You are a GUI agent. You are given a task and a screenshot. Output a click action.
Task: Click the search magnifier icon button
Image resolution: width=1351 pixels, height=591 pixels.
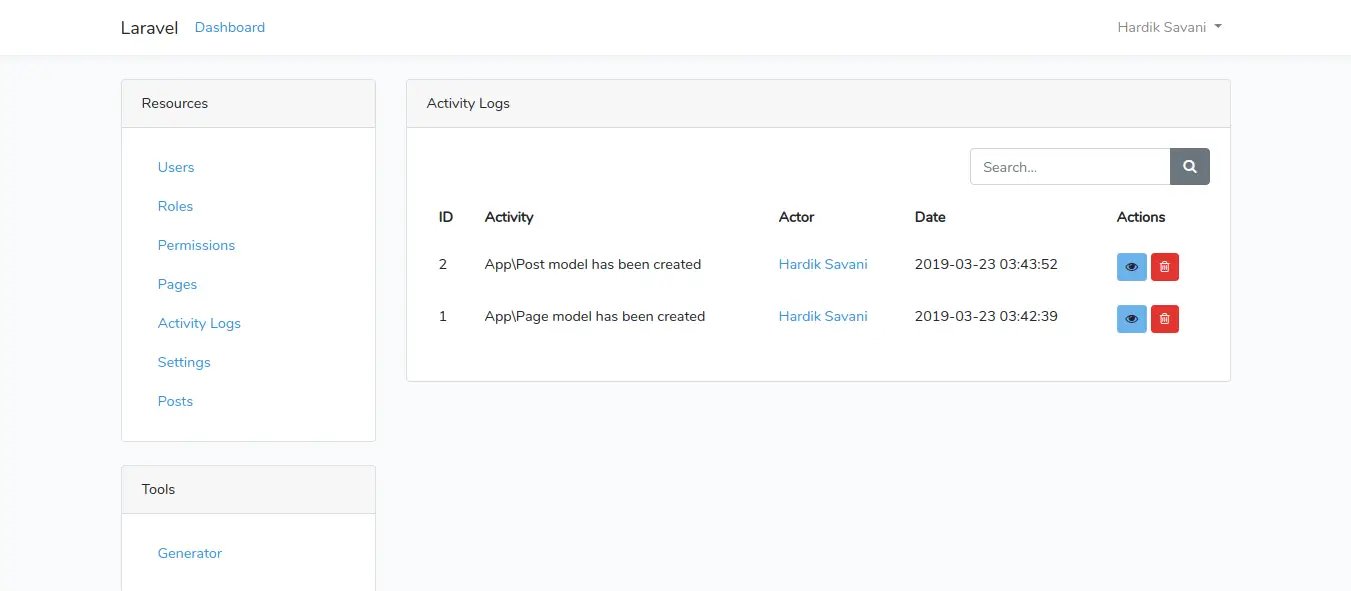pyautogui.click(x=1190, y=167)
